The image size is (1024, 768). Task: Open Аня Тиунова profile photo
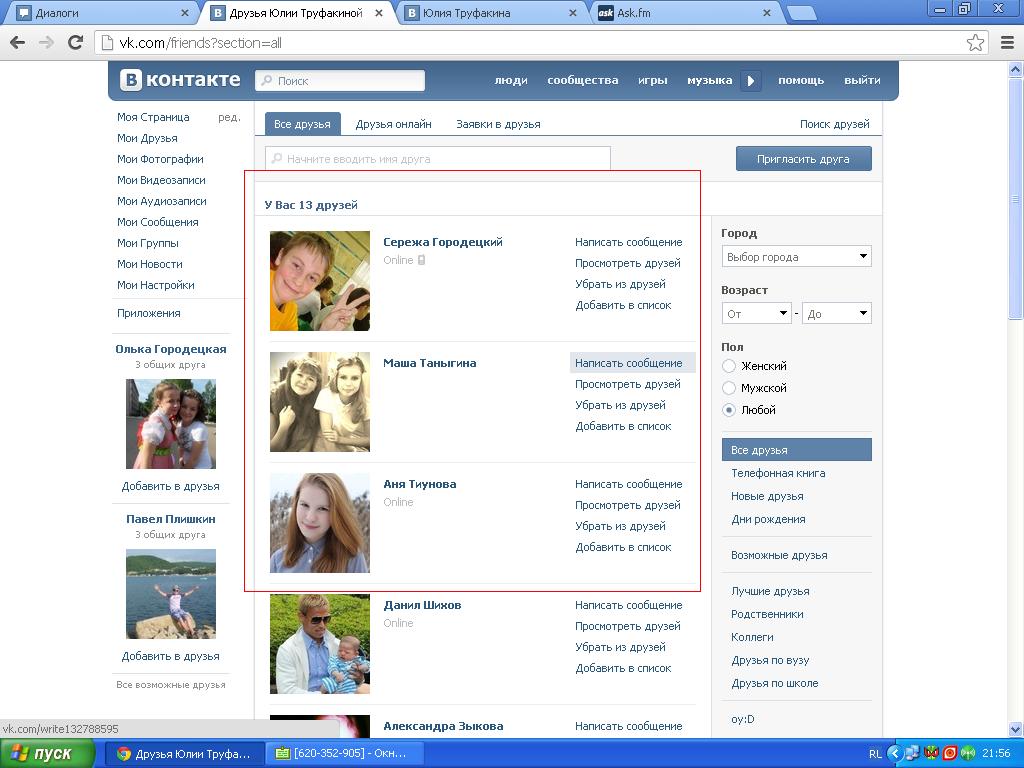320,523
